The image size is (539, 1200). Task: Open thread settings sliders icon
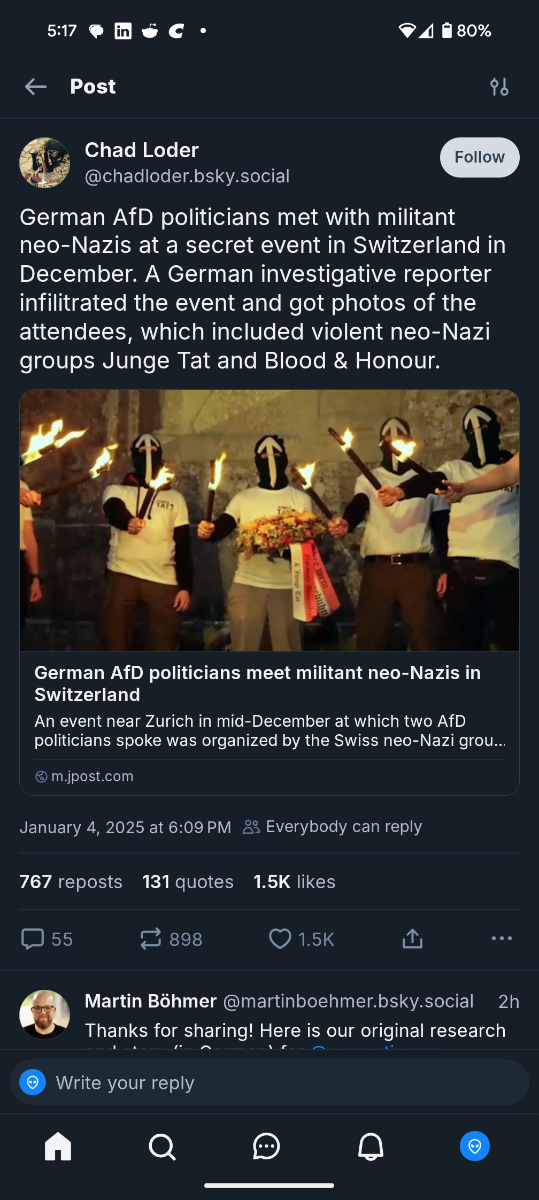click(x=499, y=87)
